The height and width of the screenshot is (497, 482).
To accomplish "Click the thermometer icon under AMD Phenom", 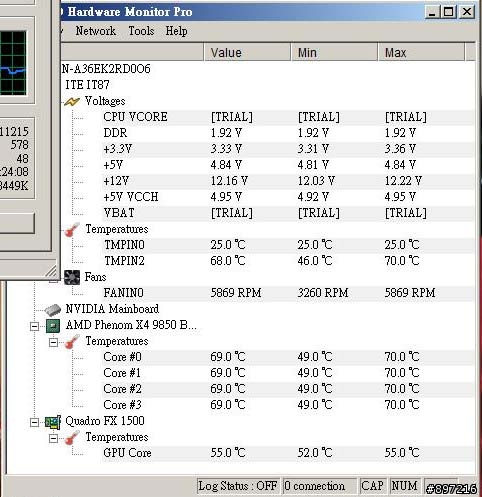I will (x=72, y=341).
